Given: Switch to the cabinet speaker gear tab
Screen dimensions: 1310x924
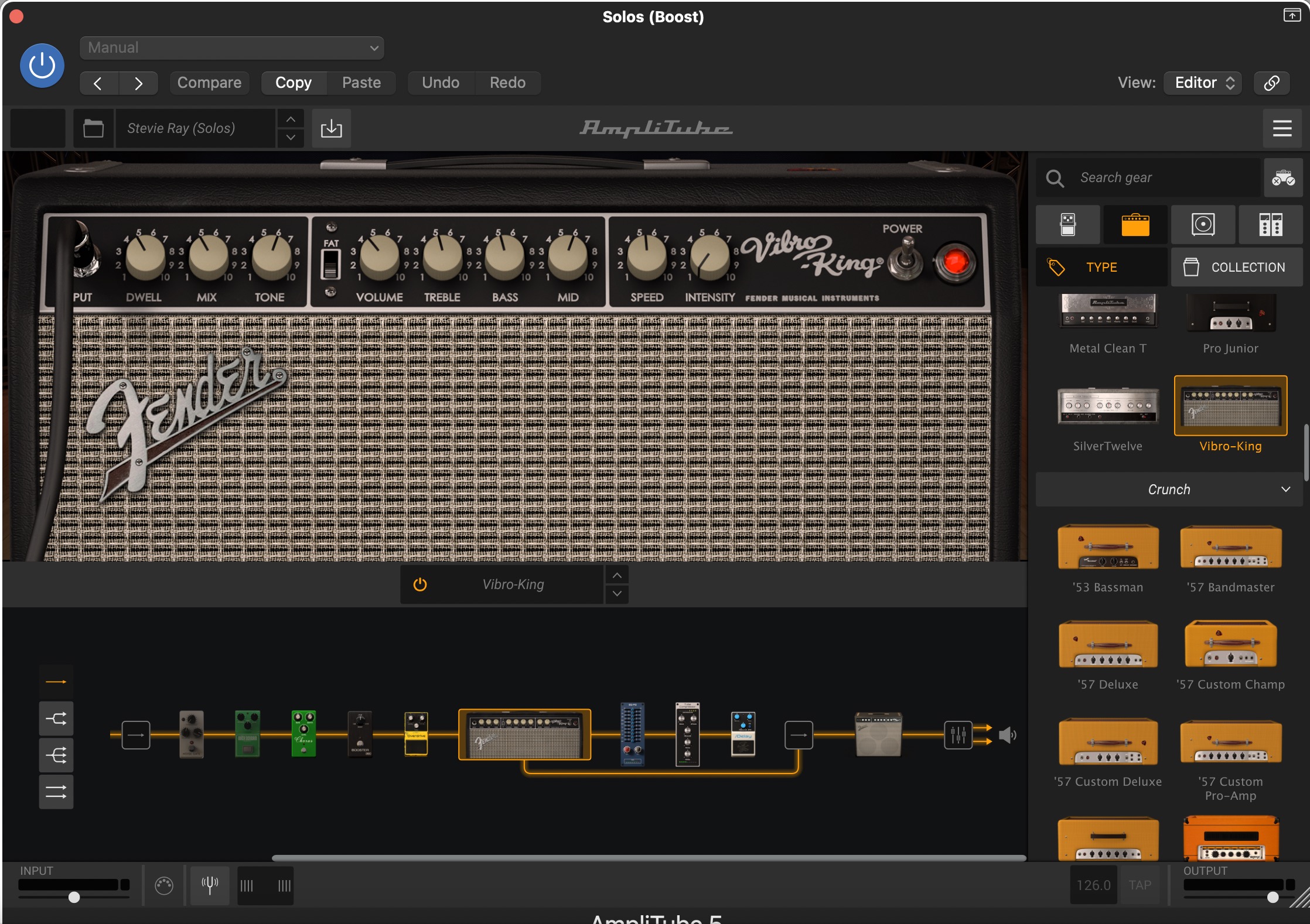Looking at the screenshot, I should pos(1203,225).
